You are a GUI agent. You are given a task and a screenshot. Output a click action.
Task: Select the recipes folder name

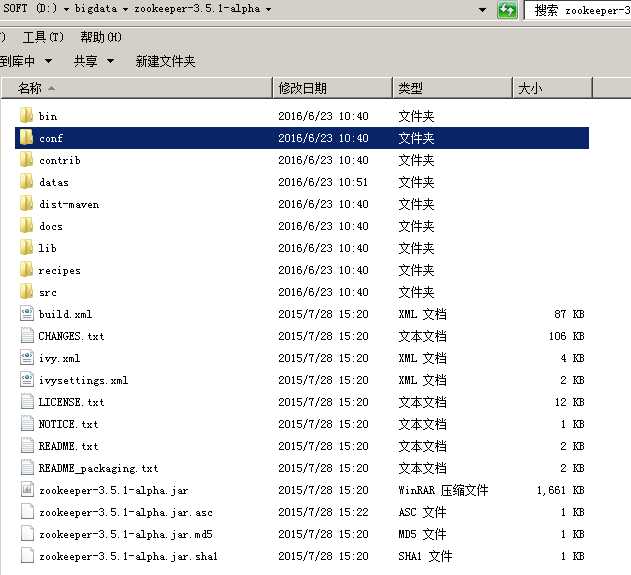click(60, 270)
